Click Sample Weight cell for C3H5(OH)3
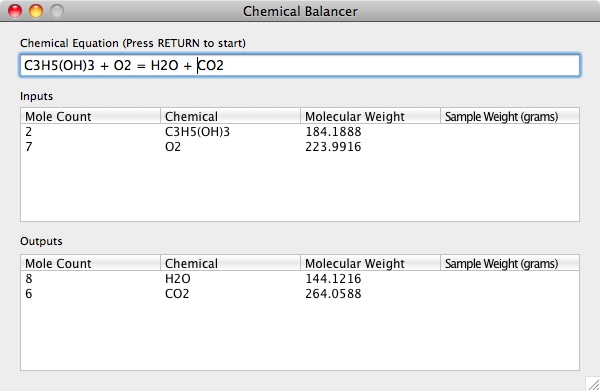Image resolution: width=600 pixels, height=391 pixels. click(x=510, y=132)
